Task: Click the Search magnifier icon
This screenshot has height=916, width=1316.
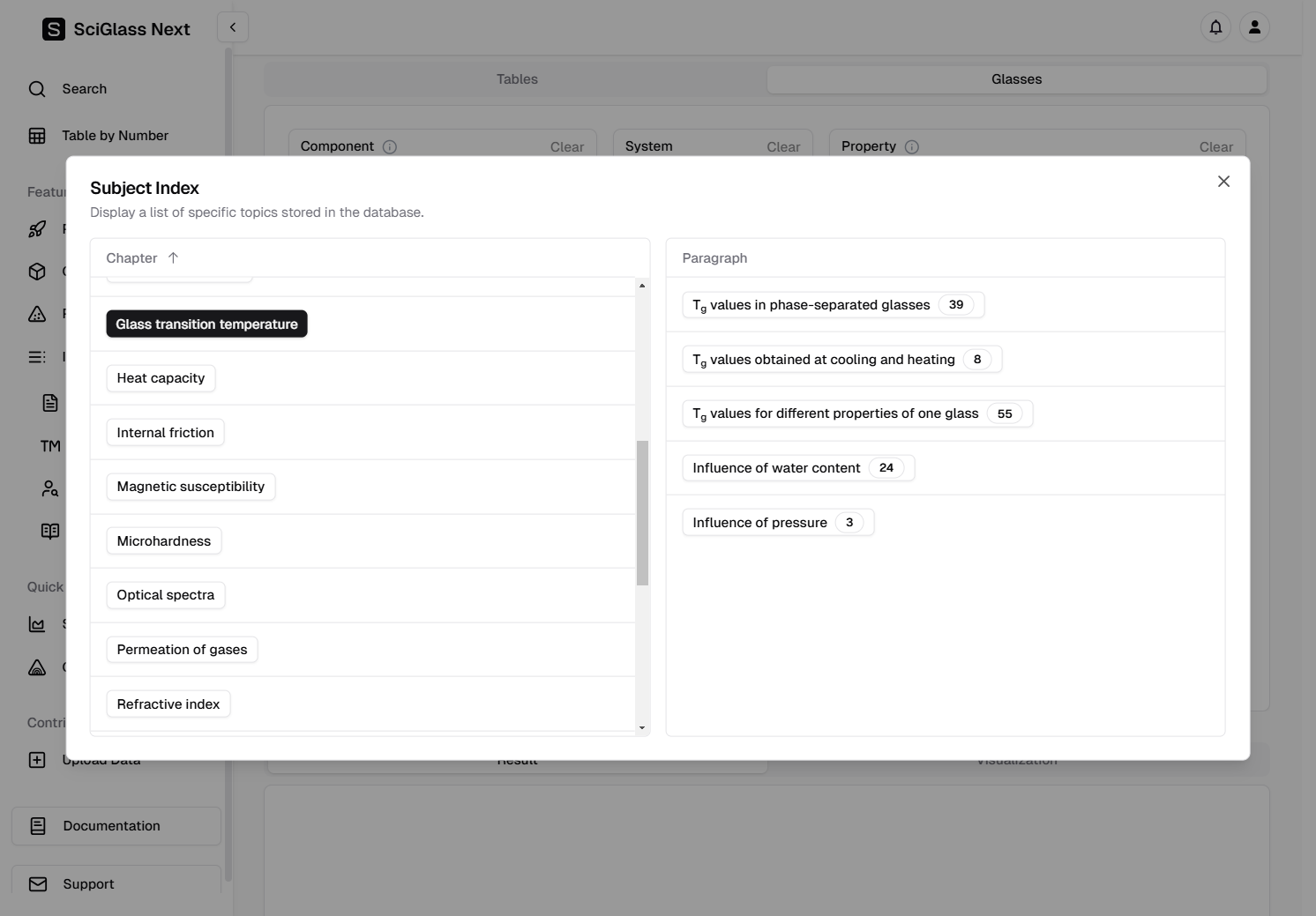Action: (37, 89)
